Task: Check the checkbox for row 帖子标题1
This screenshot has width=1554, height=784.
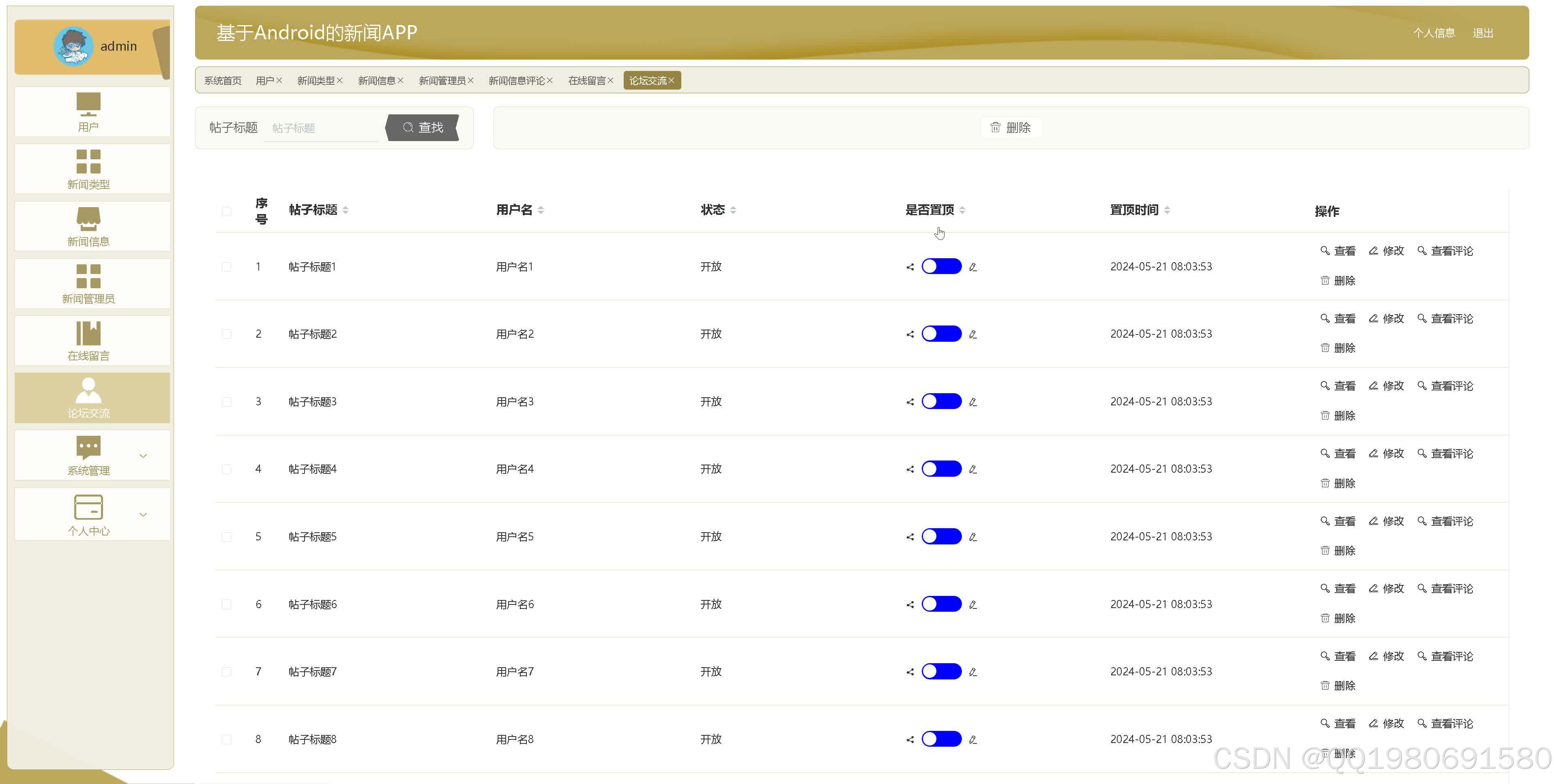Action: click(226, 267)
